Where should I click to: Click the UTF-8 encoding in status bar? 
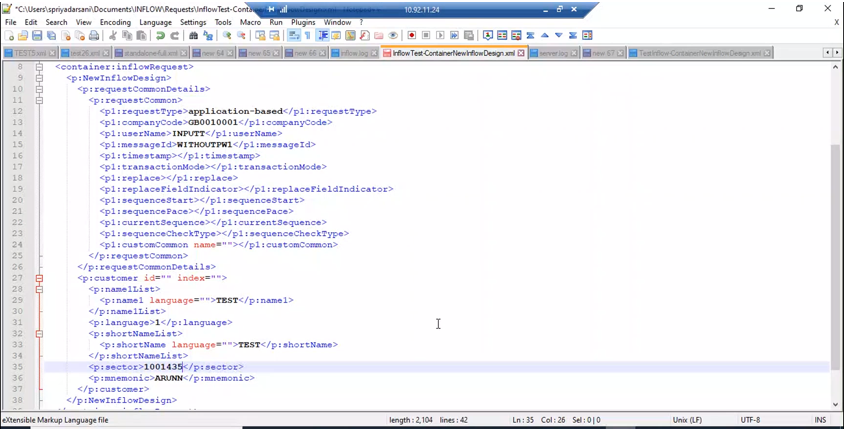[x=750, y=420]
